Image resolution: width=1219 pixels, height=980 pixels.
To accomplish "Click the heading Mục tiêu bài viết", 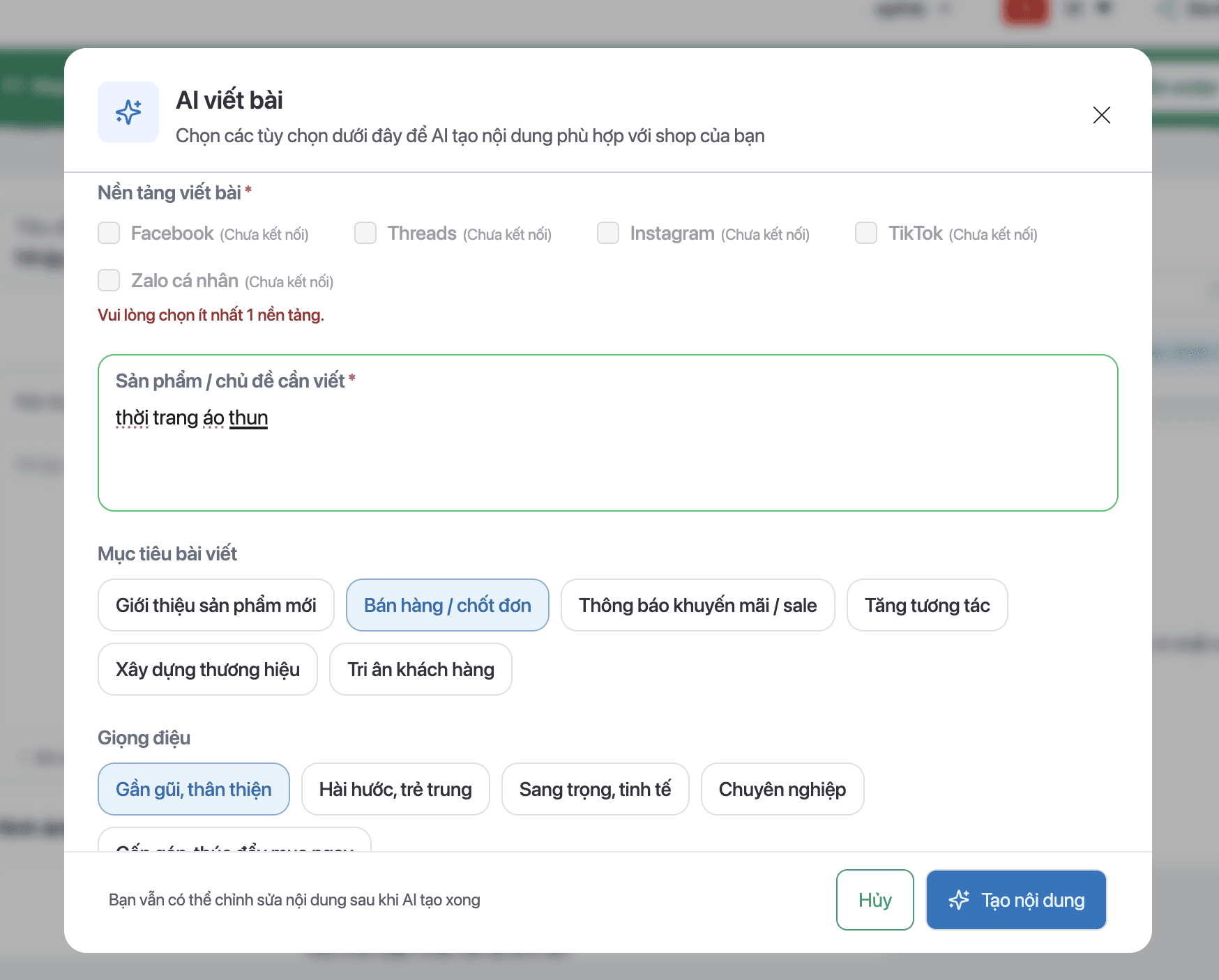I will click(x=167, y=554).
